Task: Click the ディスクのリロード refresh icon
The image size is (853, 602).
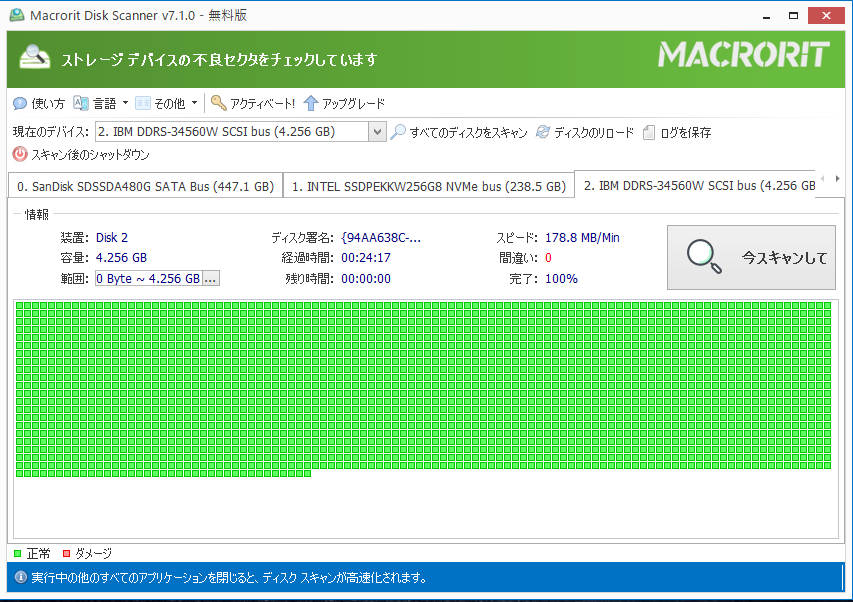Action: [x=543, y=132]
